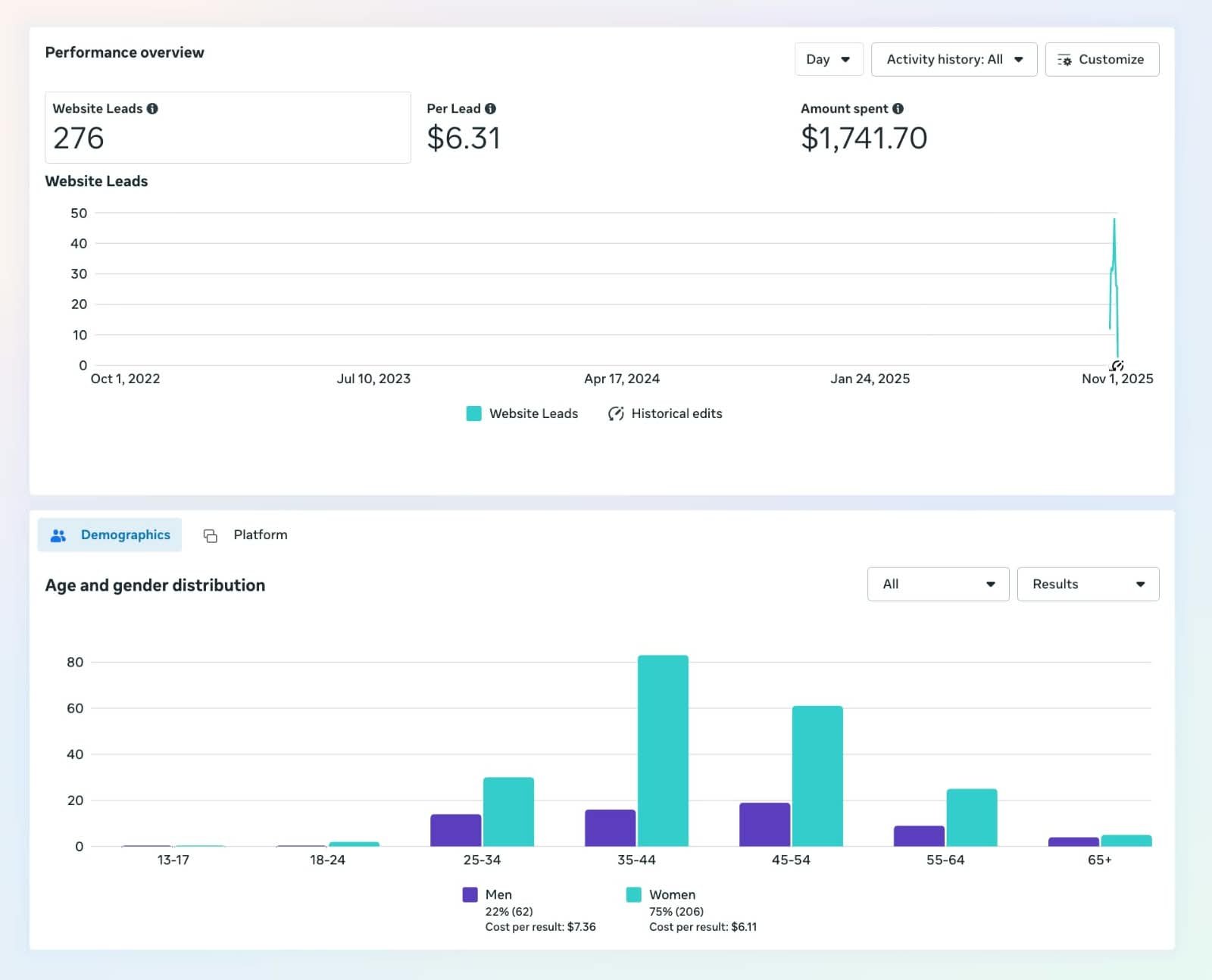Click the Women bar for 45-54

(x=817, y=776)
